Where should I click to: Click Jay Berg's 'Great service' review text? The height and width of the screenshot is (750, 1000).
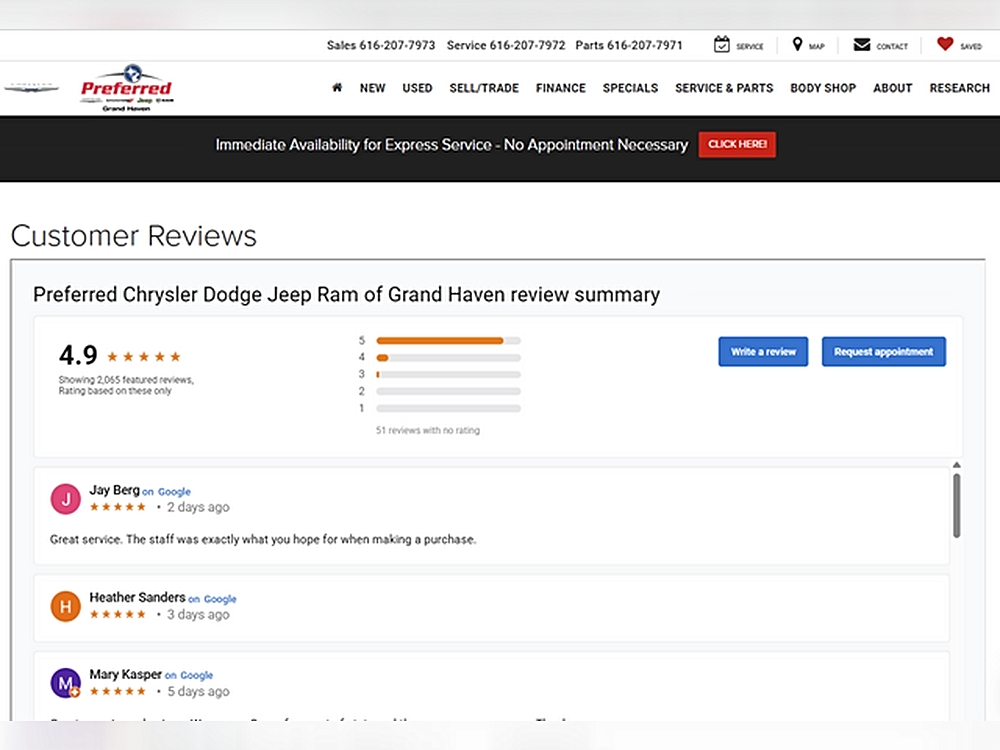click(x=263, y=540)
